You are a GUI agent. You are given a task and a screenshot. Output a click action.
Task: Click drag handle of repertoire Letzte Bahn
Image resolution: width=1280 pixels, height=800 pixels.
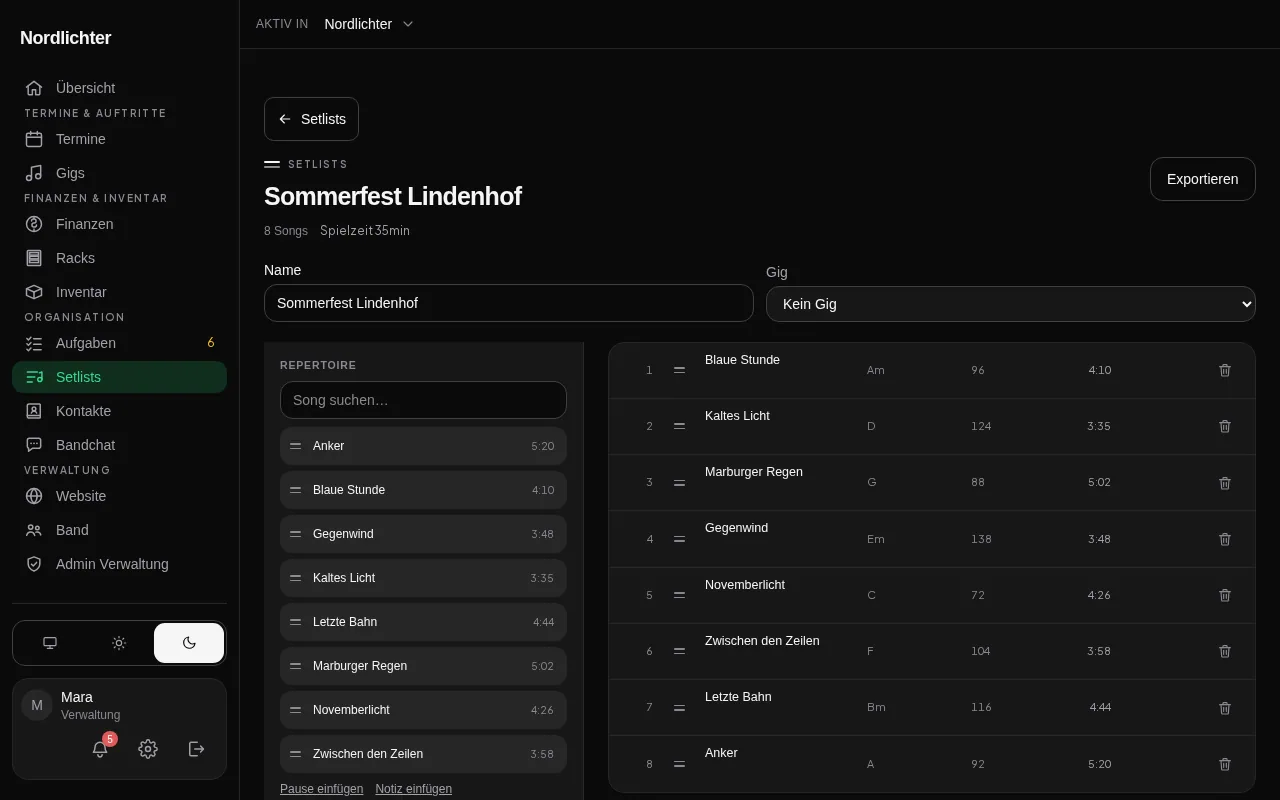tap(295, 622)
